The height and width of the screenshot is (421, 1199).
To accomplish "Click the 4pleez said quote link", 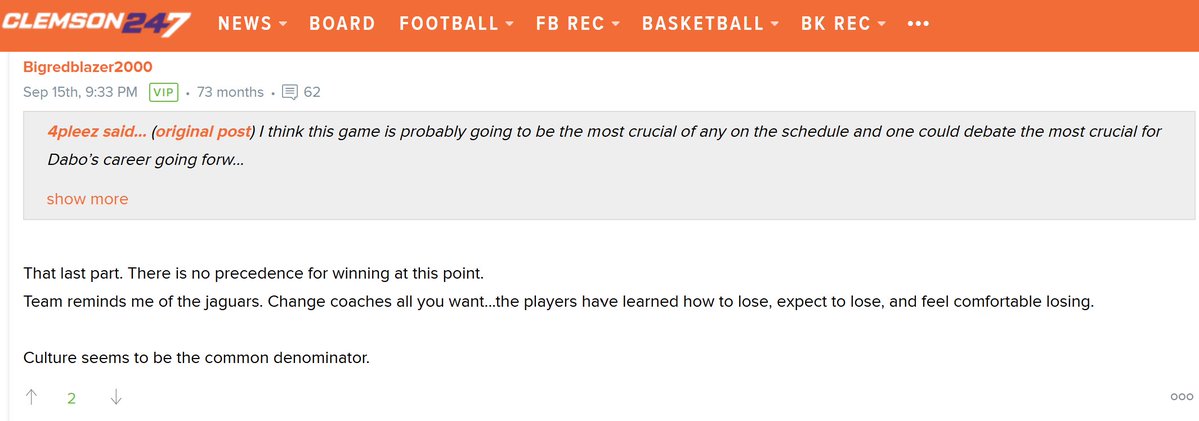I will click(96, 132).
